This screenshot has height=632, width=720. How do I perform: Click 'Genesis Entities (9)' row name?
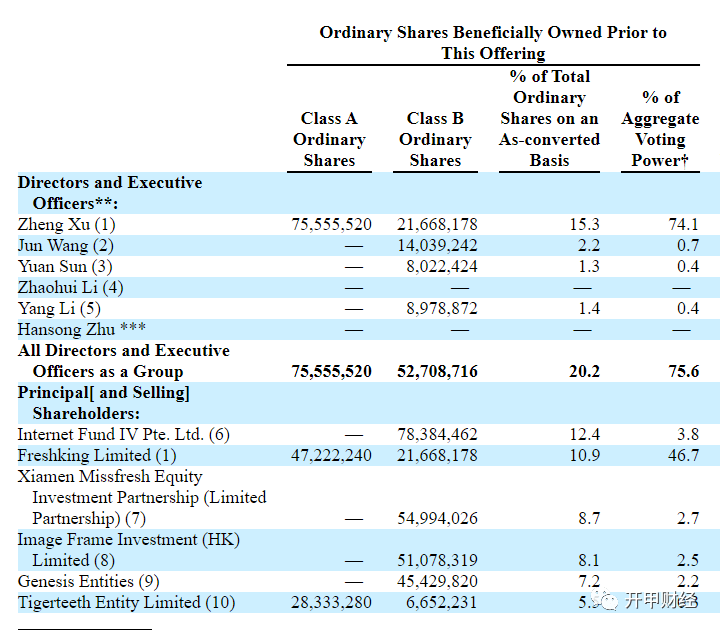(x=89, y=581)
